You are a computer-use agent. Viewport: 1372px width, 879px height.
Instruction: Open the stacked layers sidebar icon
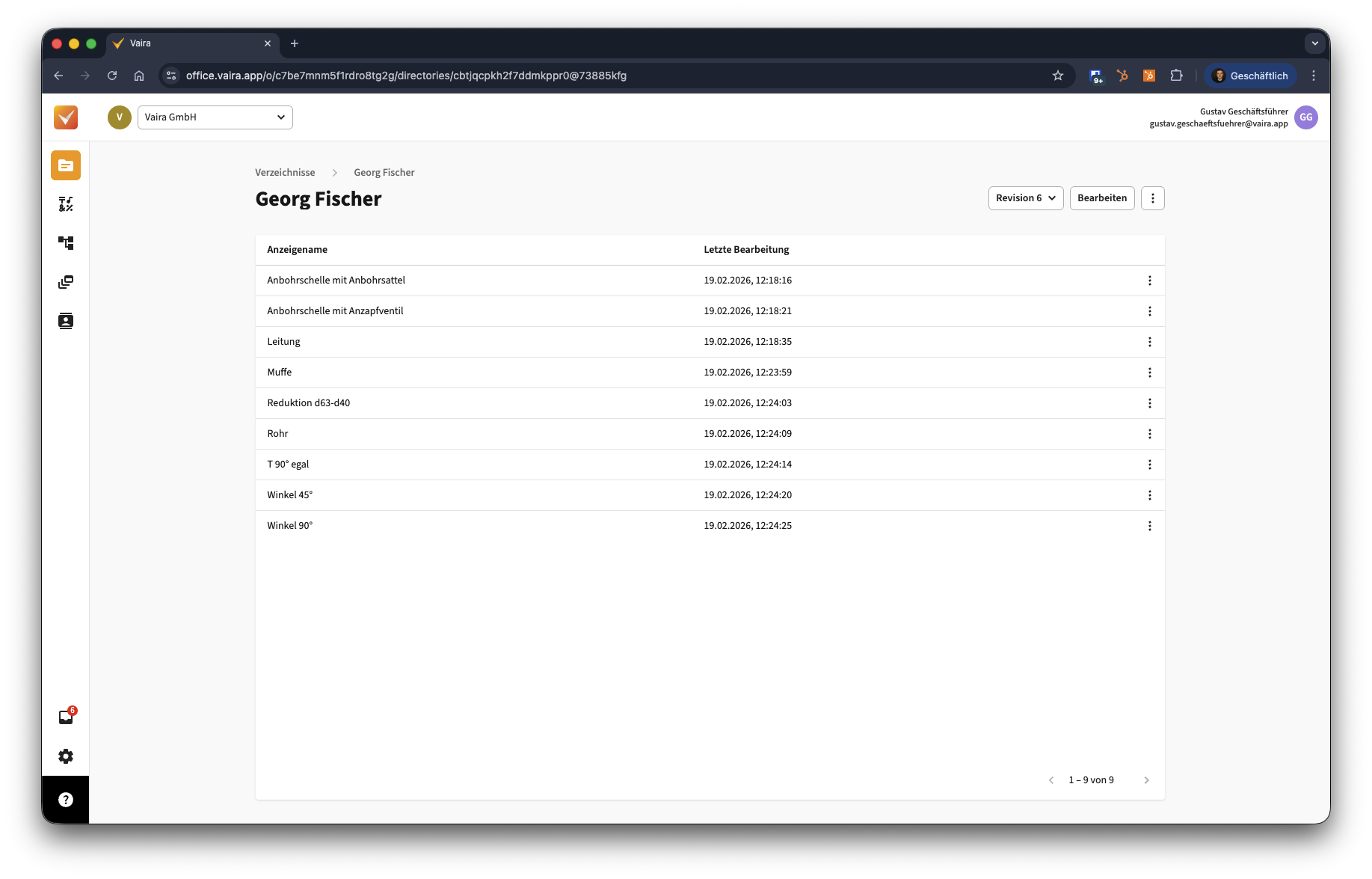point(66,282)
